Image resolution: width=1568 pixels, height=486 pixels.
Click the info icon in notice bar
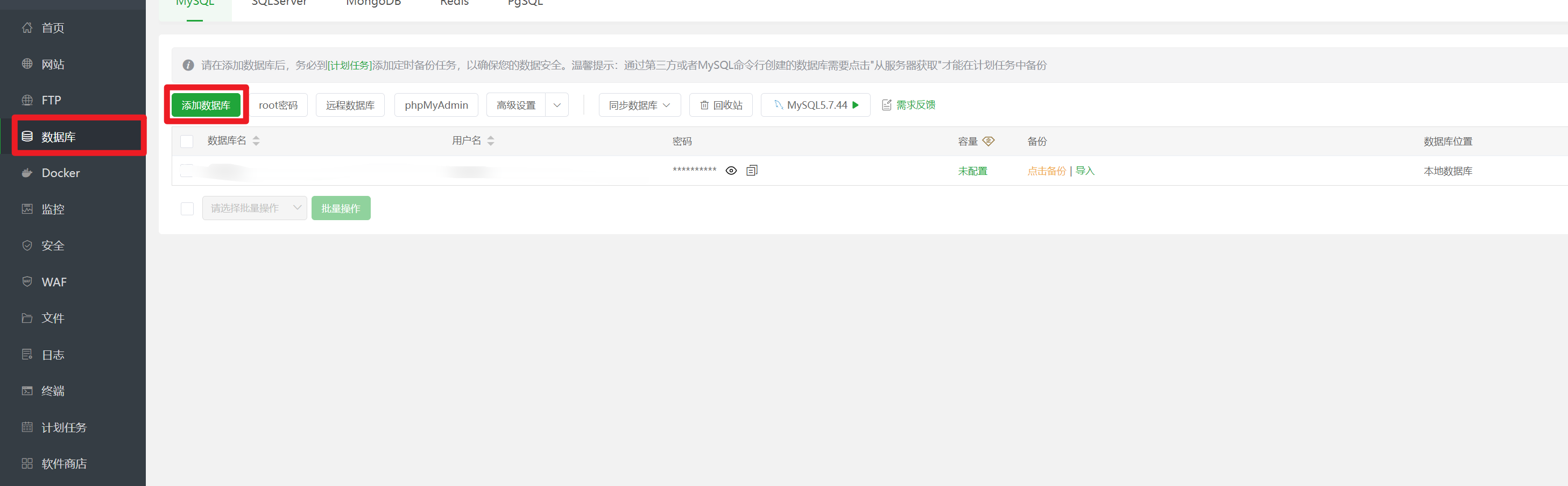click(x=188, y=65)
